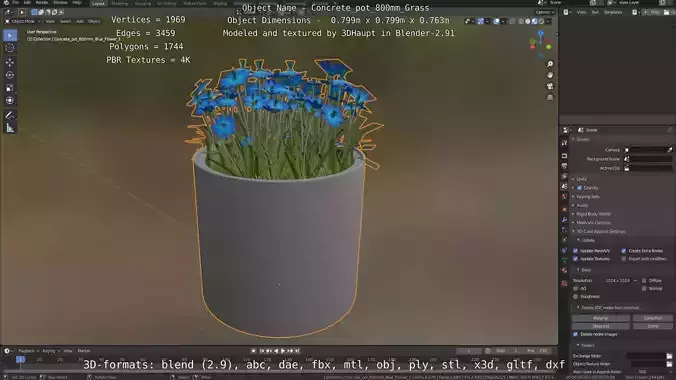
Task: Select the Rotate tool
Action: click(x=10, y=75)
